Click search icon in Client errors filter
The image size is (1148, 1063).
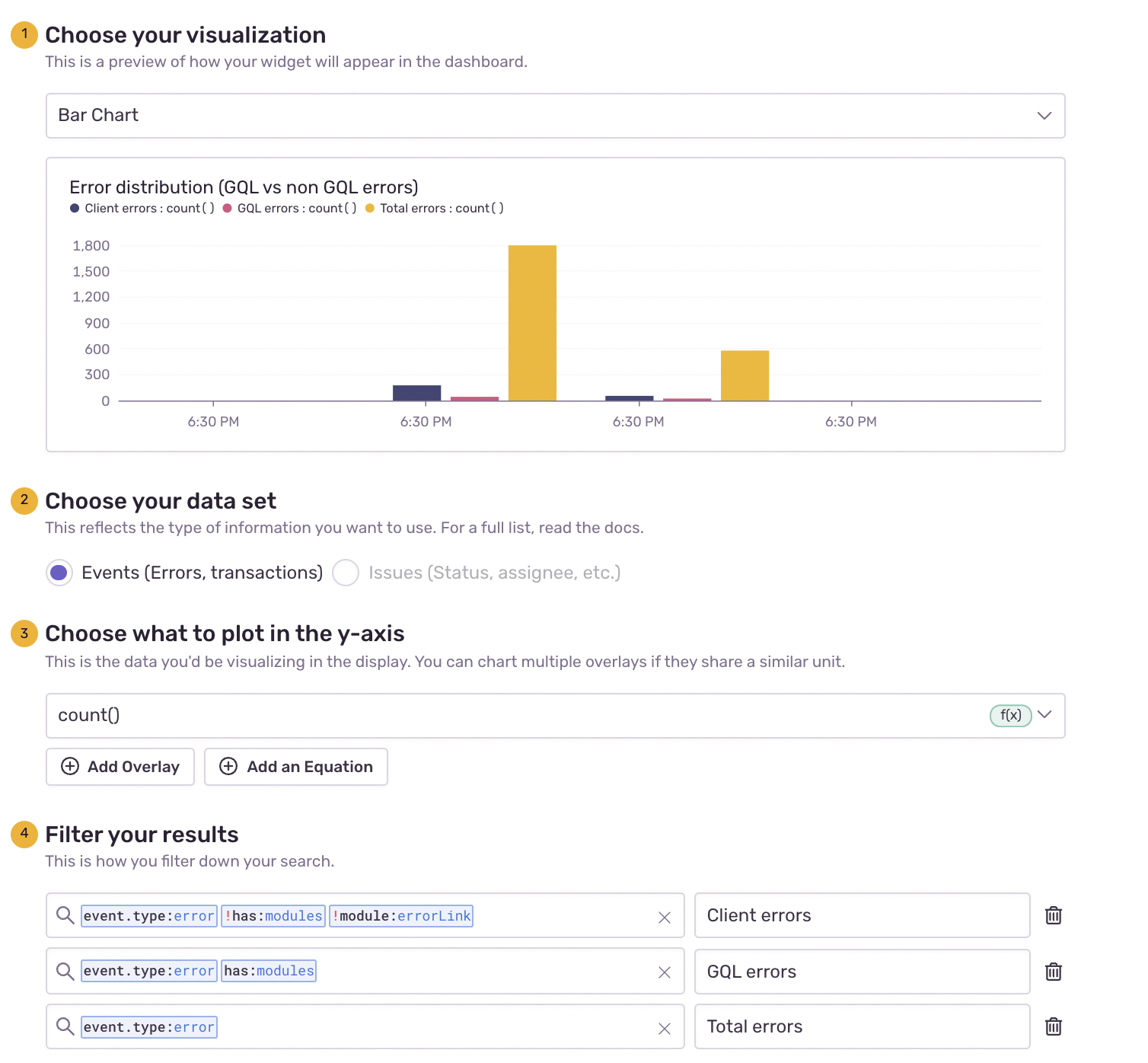point(65,915)
